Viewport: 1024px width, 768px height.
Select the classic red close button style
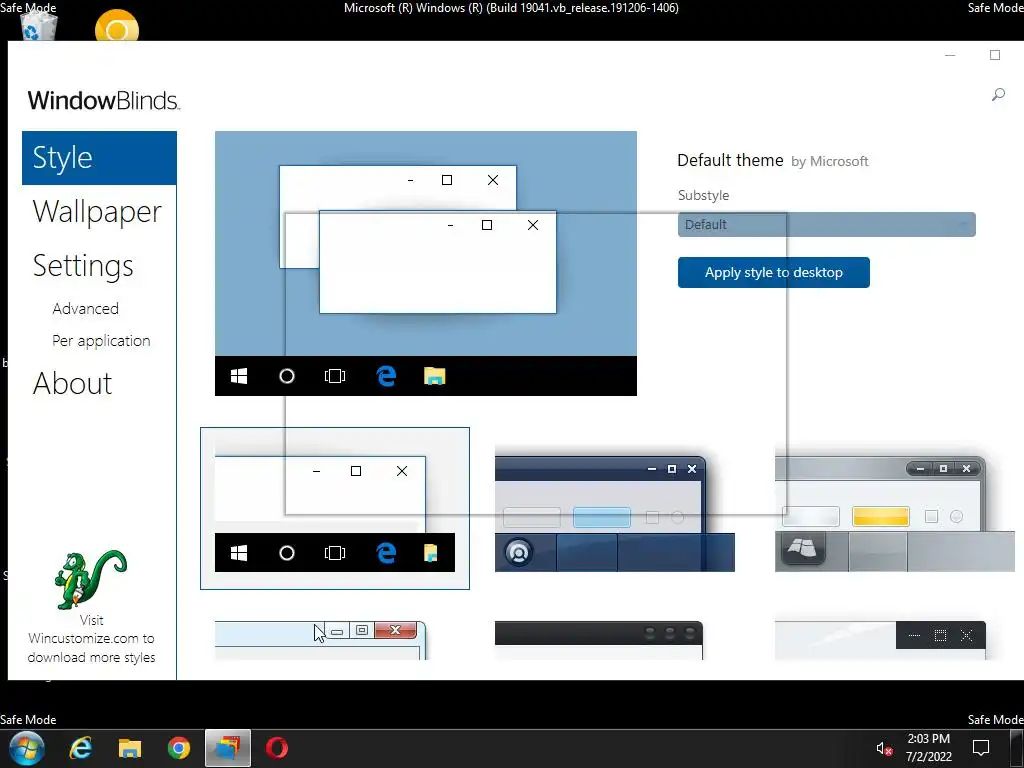click(321, 640)
